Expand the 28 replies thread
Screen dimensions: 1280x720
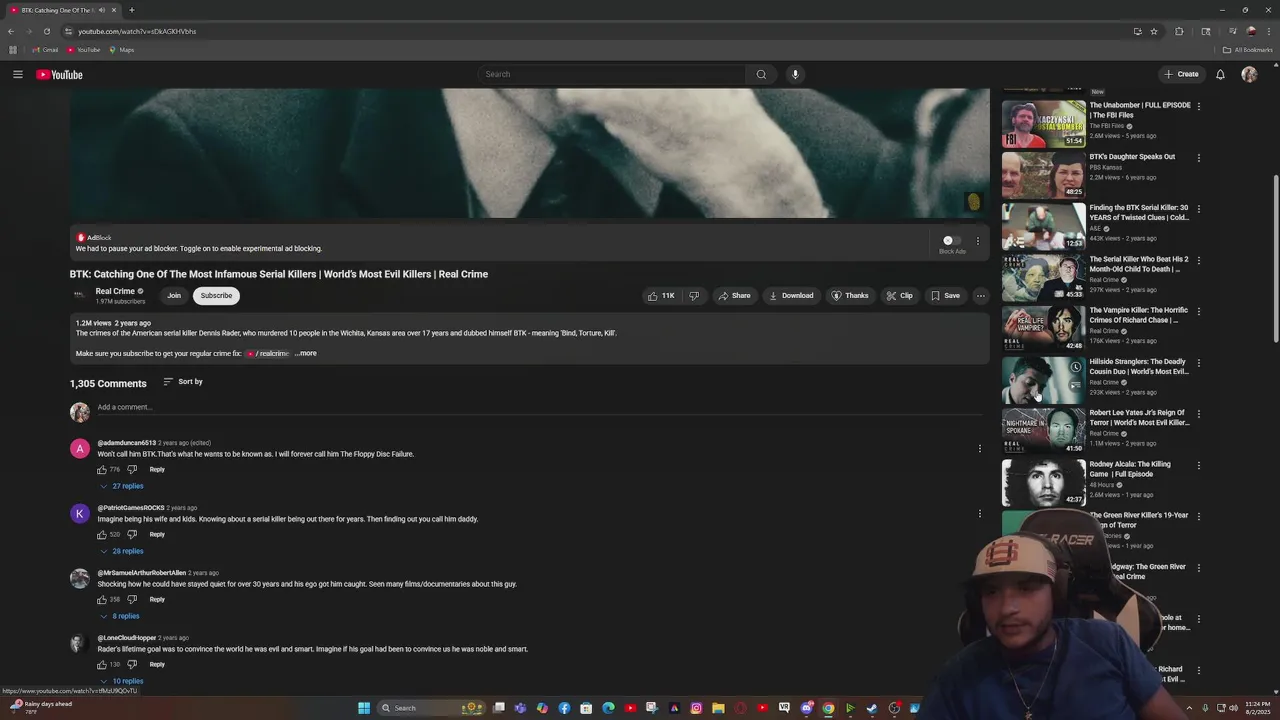click(121, 551)
